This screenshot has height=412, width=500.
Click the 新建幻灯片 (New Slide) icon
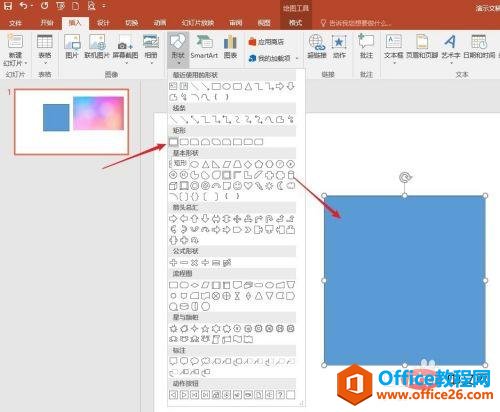click(x=15, y=41)
